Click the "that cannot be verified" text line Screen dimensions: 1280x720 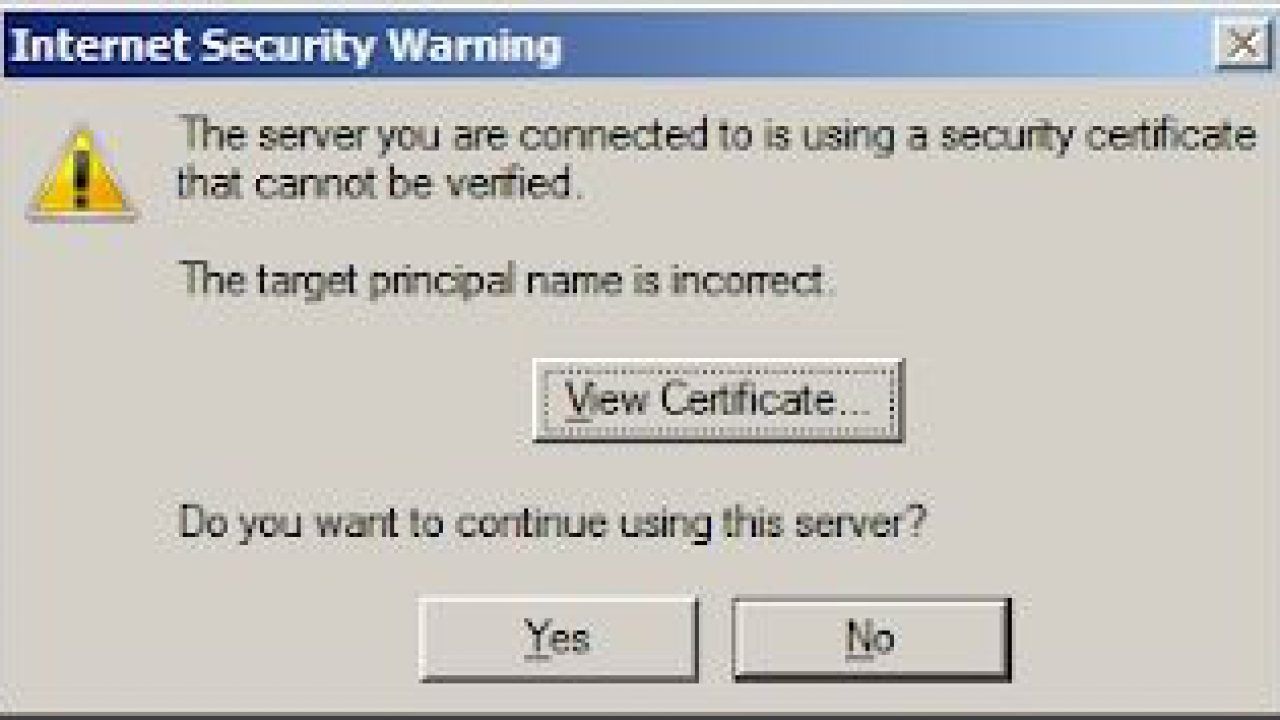coord(380,184)
